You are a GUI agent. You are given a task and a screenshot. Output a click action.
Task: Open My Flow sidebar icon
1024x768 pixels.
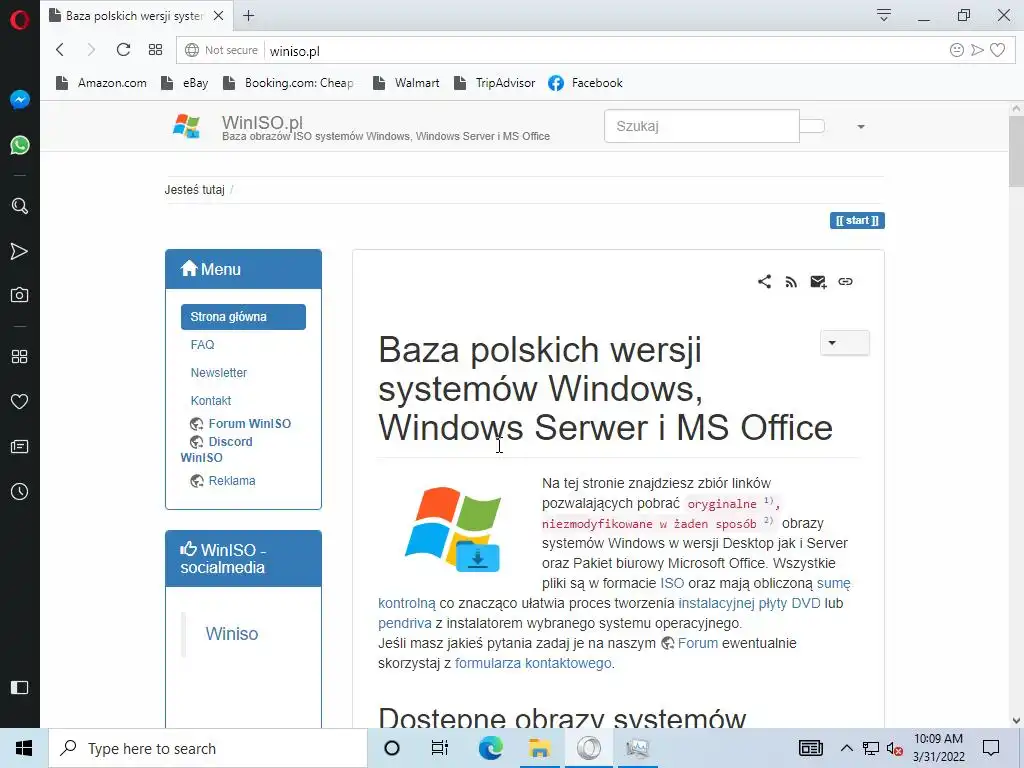tap(20, 251)
